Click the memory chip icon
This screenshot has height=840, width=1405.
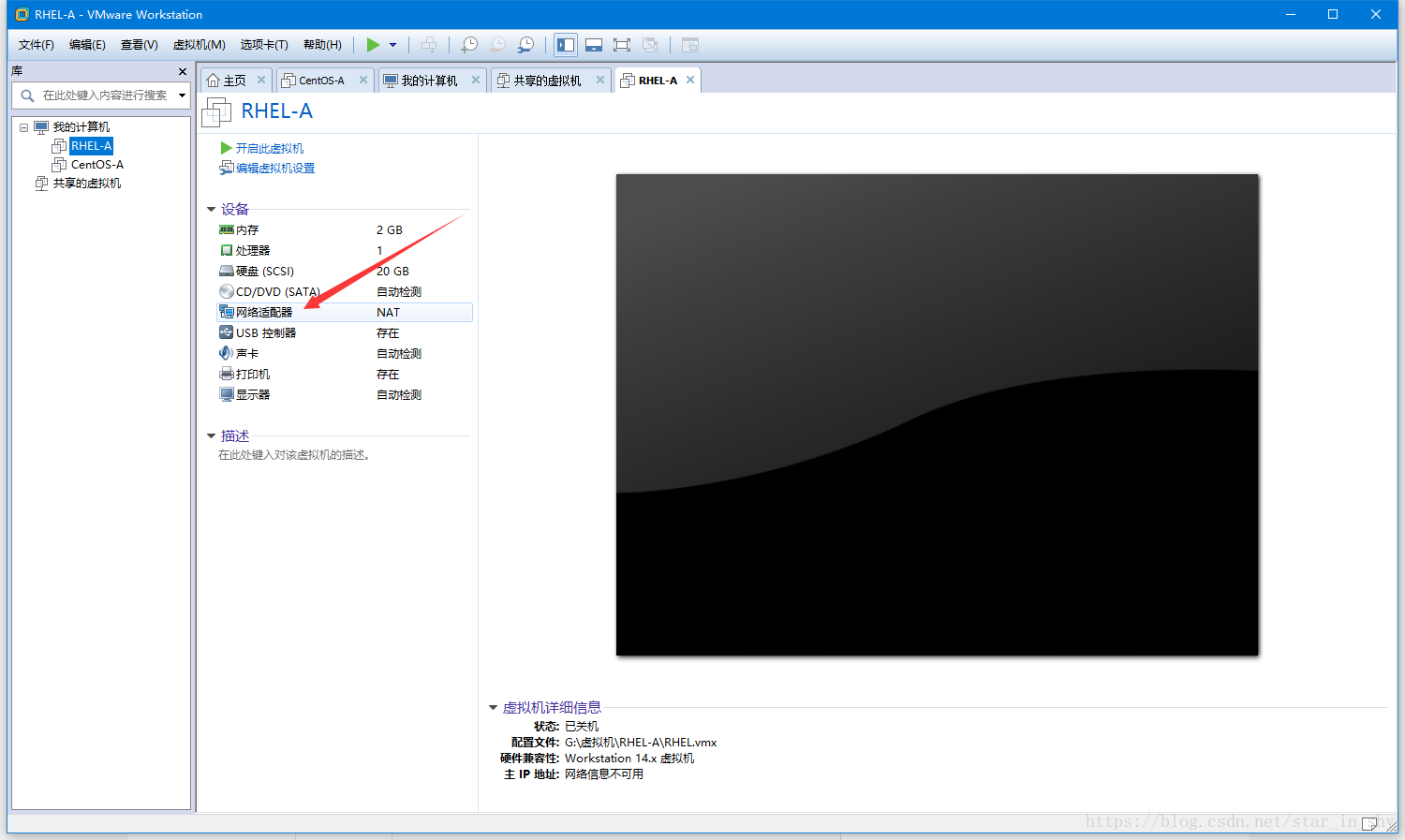227,229
